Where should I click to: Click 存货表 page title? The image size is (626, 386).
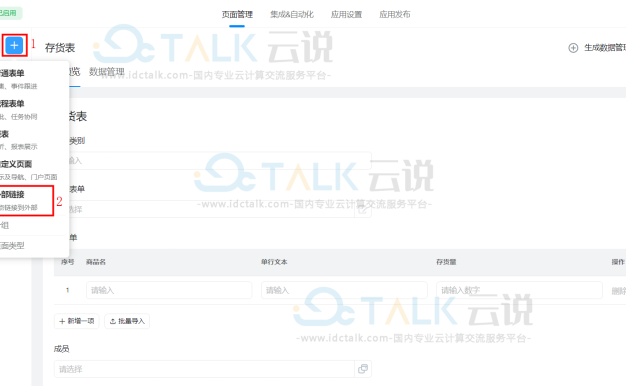(x=60, y=48)
